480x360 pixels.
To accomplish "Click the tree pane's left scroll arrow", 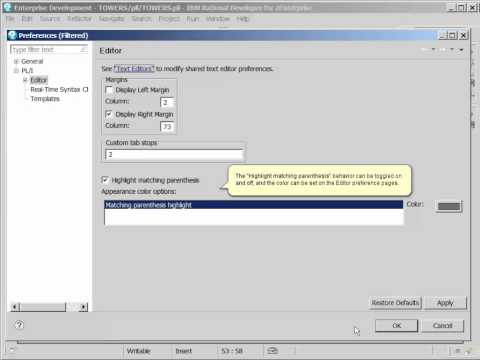I will coord(15,307).
